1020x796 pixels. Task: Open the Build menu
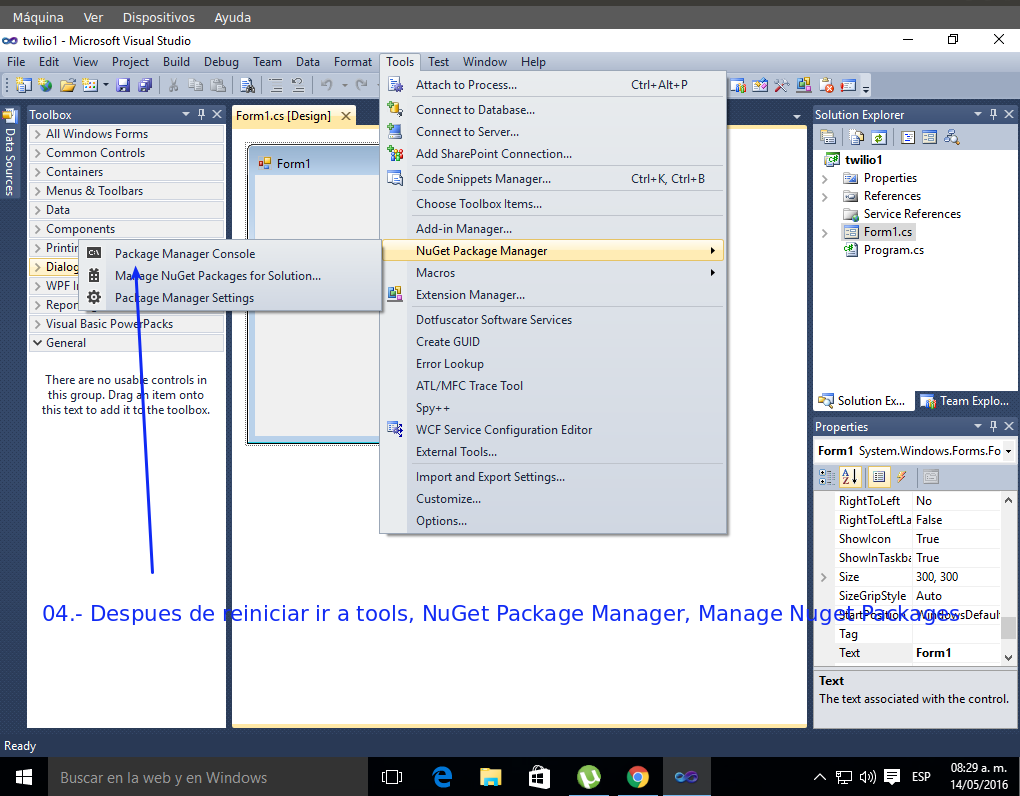click(x=176, y=62)
